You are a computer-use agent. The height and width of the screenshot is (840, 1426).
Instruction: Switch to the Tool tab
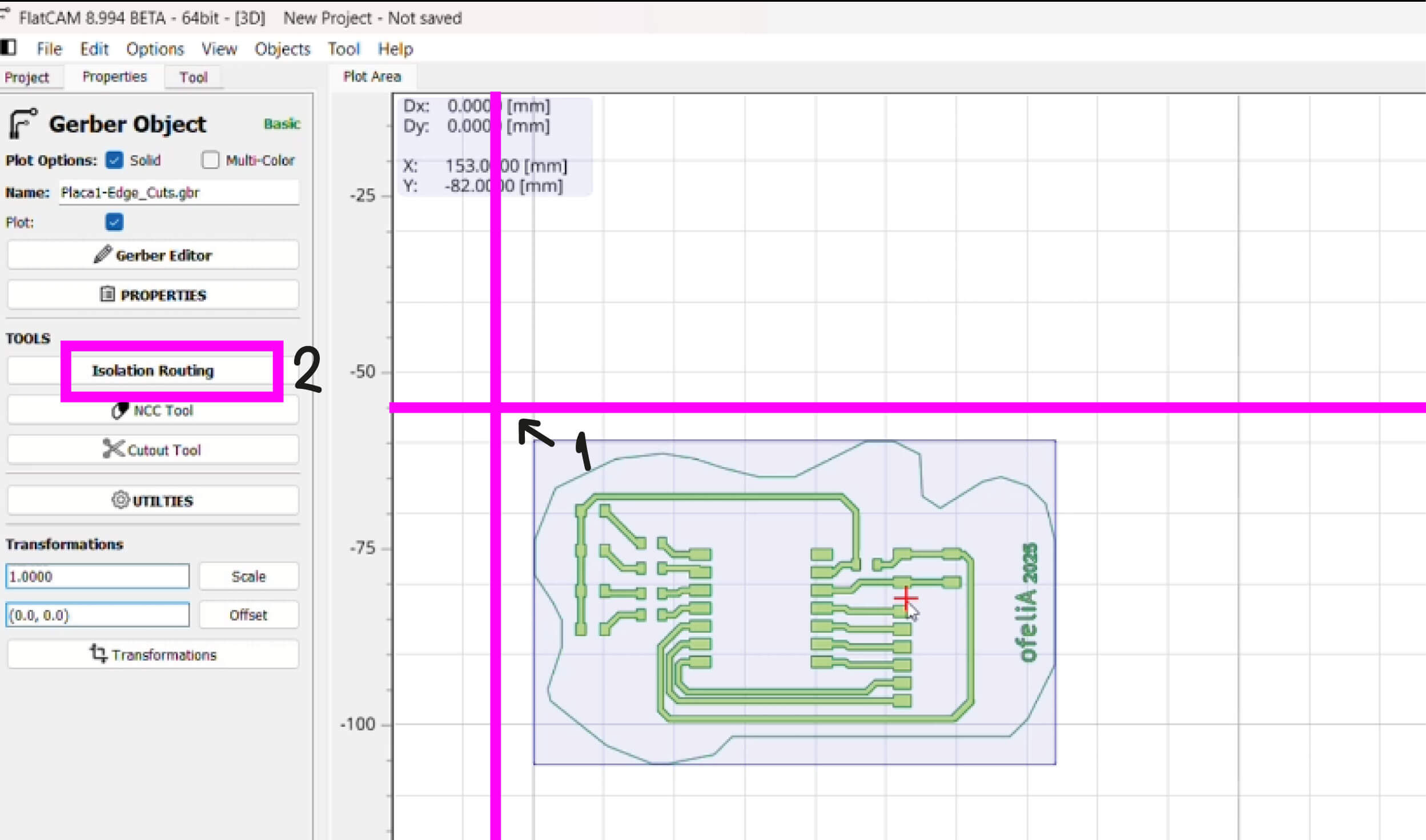click(194, 77)
